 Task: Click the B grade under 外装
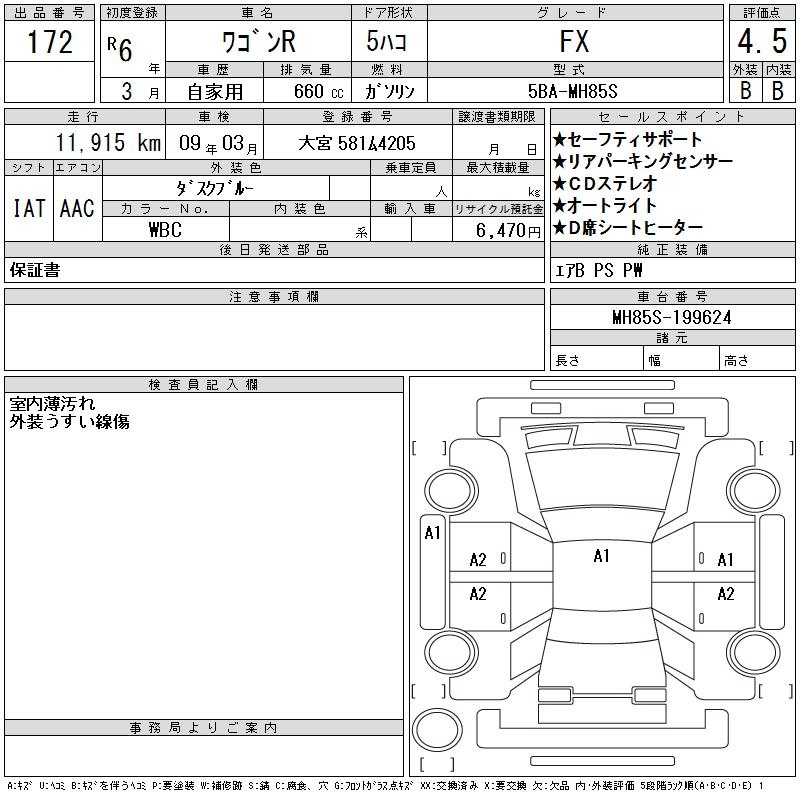coord(745,90)
